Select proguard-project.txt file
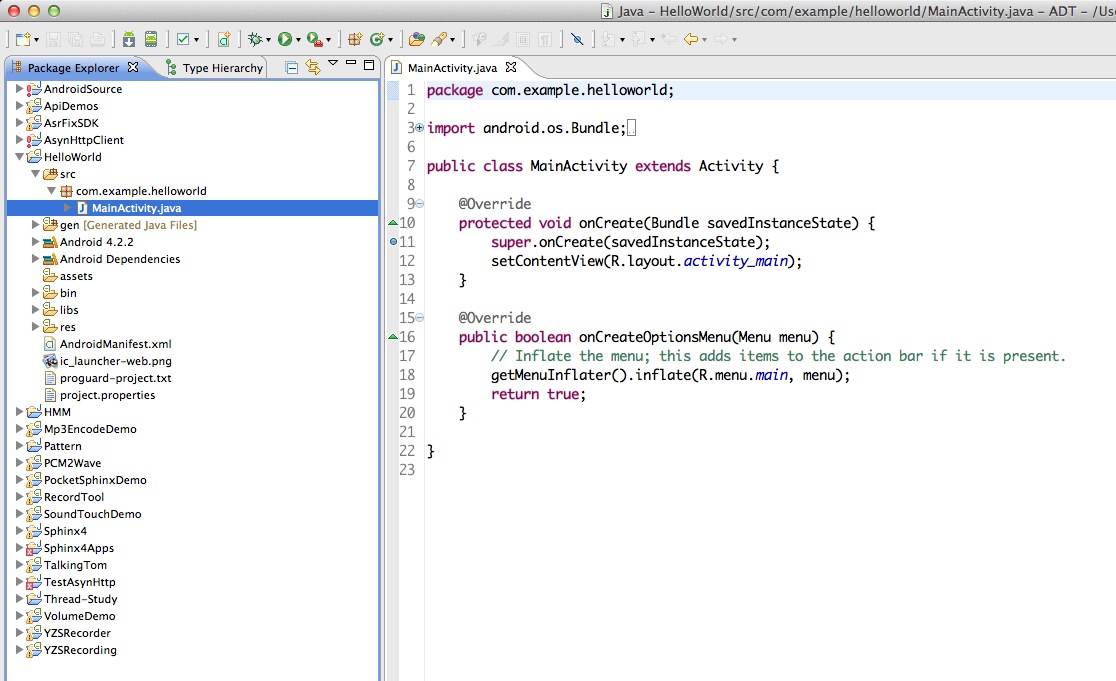 tap(115, 378)
